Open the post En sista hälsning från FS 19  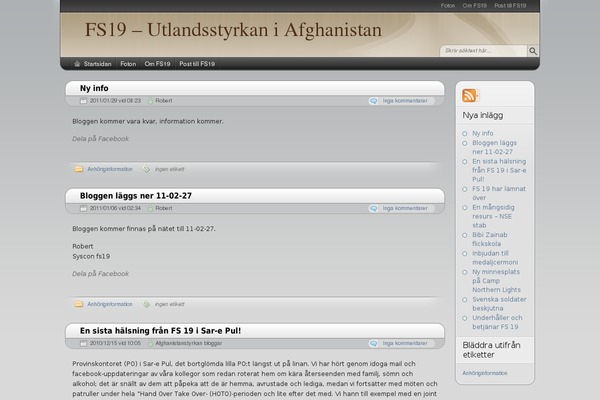tap(160, 331)
